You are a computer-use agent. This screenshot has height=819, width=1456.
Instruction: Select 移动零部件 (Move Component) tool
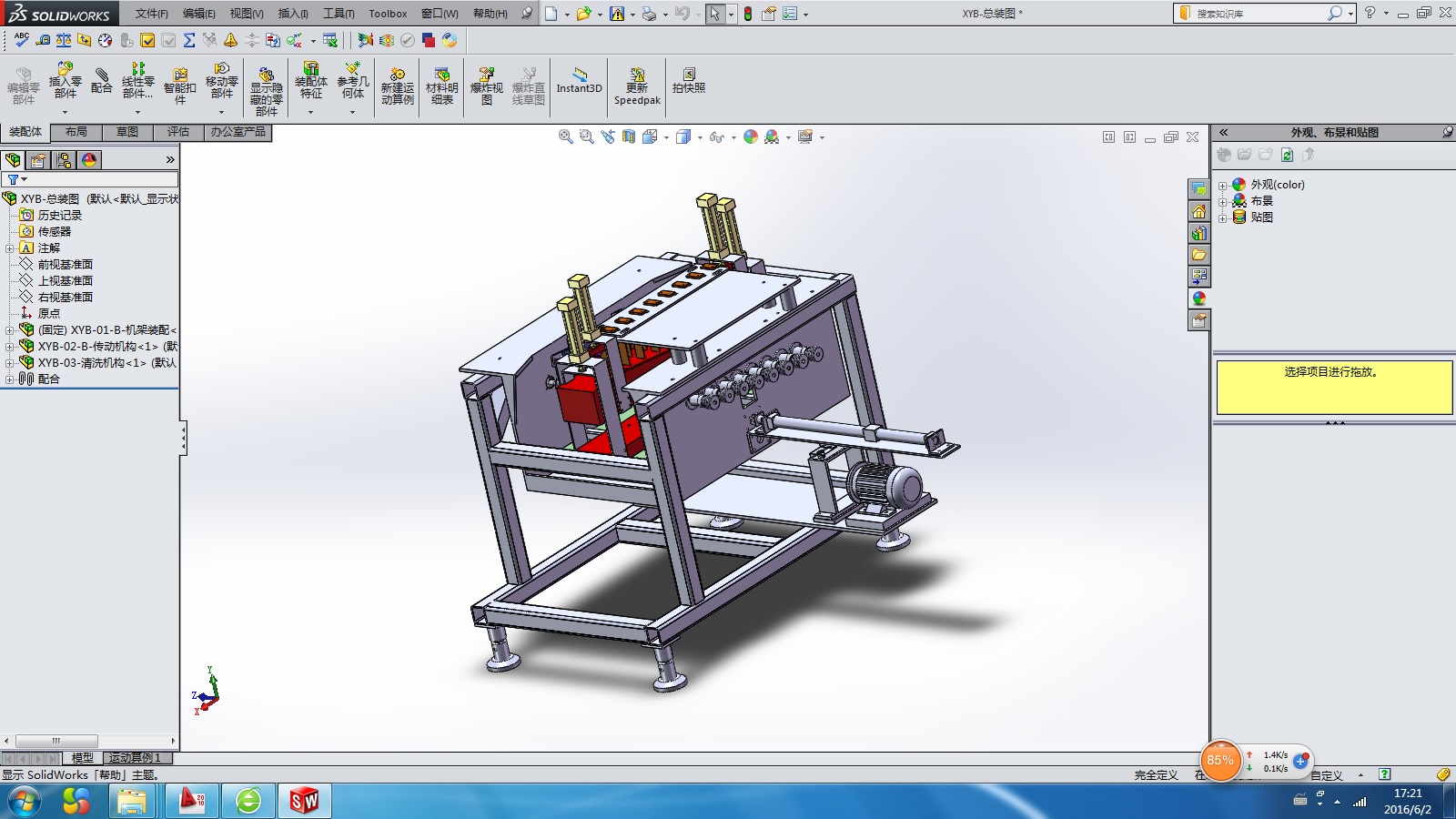(x=222, y=80)
